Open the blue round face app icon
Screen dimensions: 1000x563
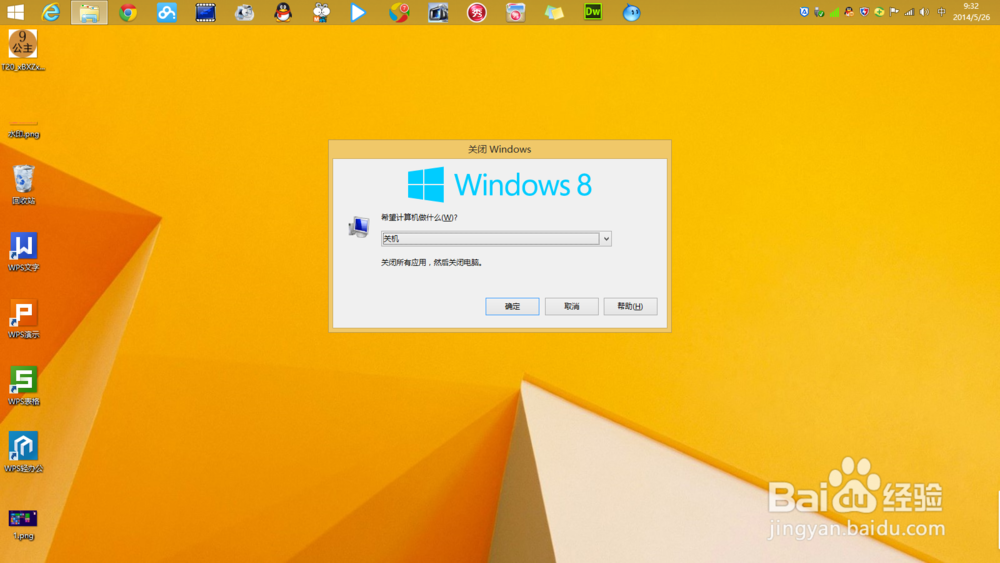tap(631, 12)
